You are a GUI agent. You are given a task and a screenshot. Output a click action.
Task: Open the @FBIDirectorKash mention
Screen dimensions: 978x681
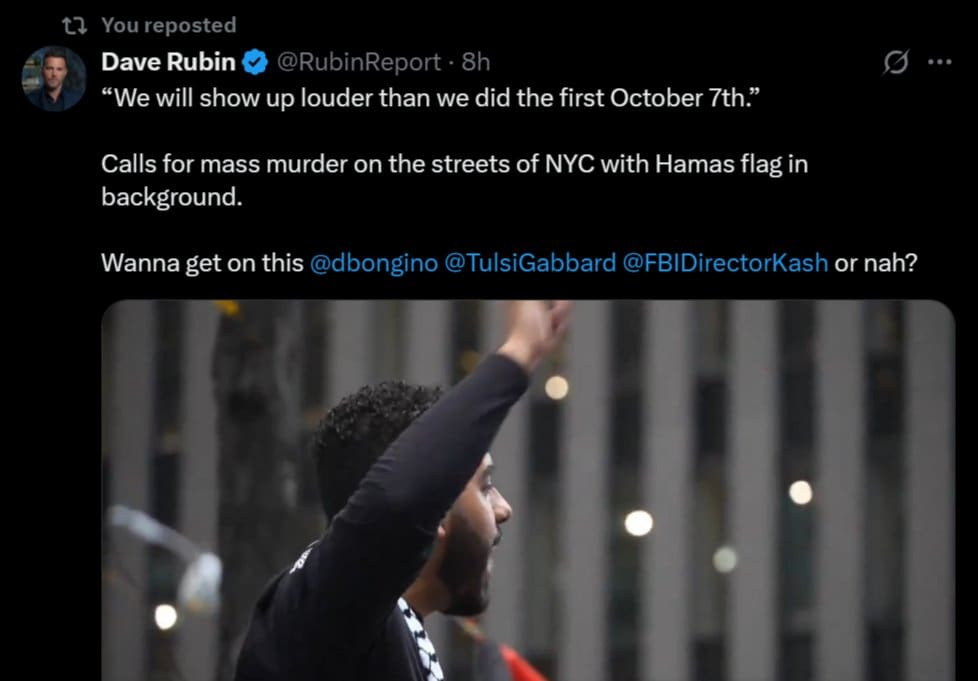tap(725, 263)
